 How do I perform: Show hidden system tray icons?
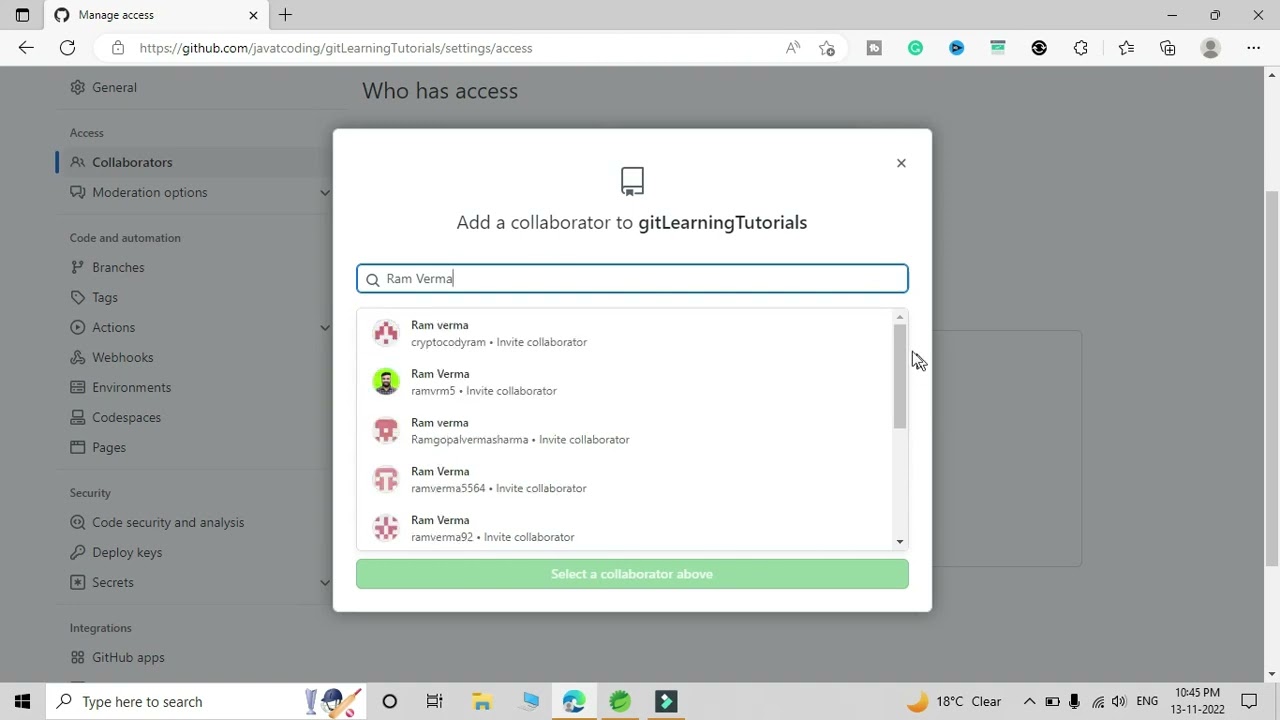click(x=1029, y=702)
